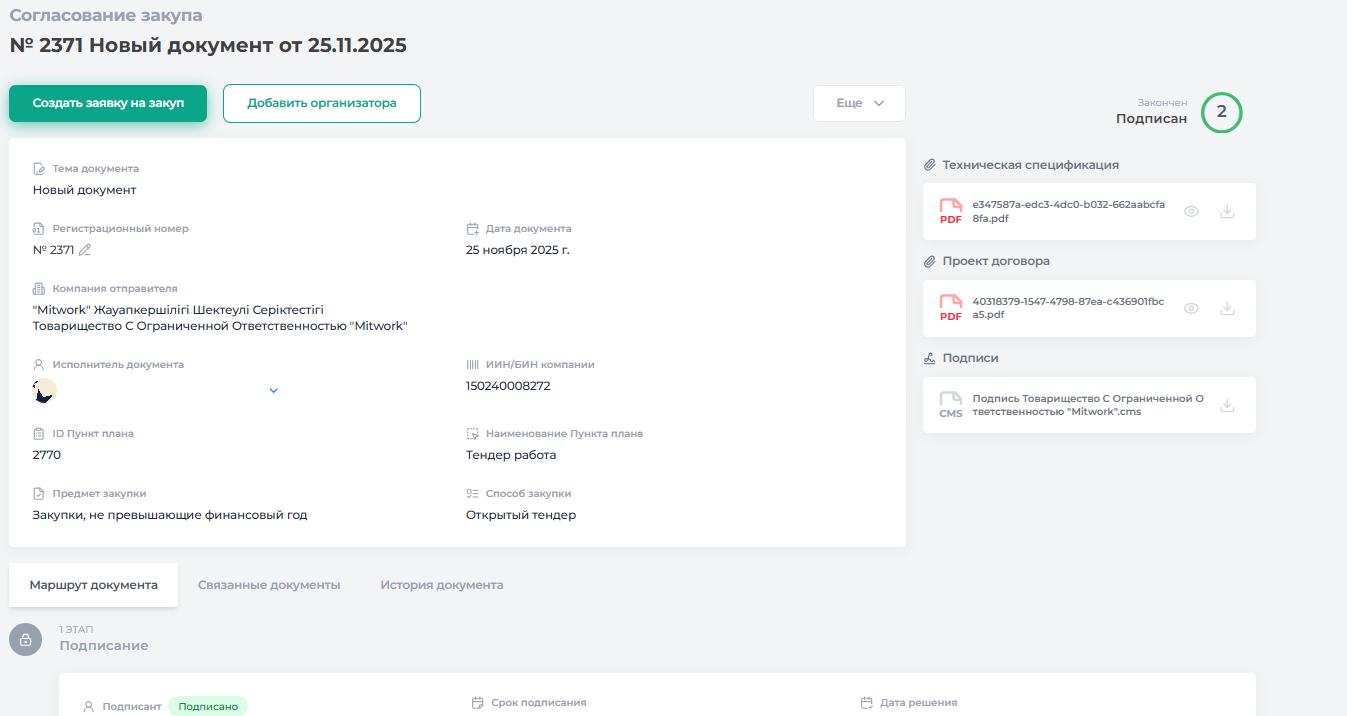The width and height of the screenshot is (1347, 716).
Task: Open the "История документа" tab
Action: point(441,585)
